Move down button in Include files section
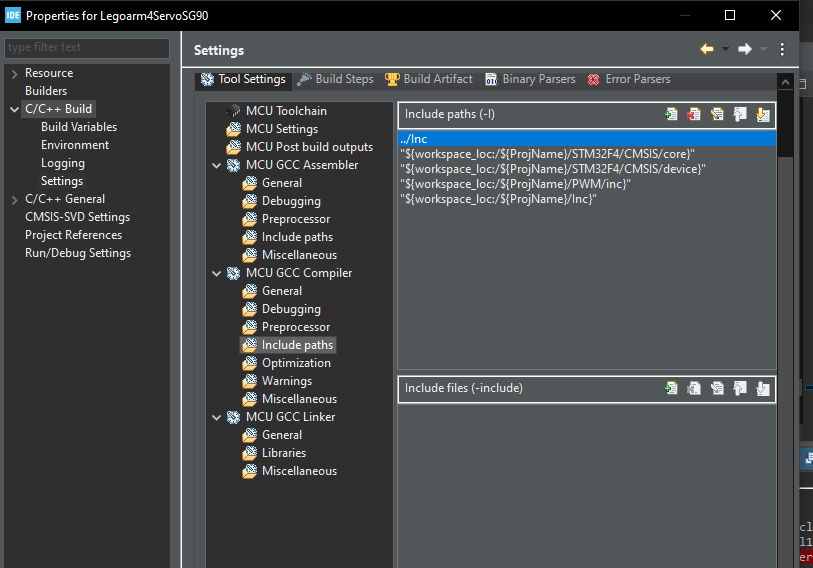The height and width of the screenshot is (568, 813). click(763, 388)
